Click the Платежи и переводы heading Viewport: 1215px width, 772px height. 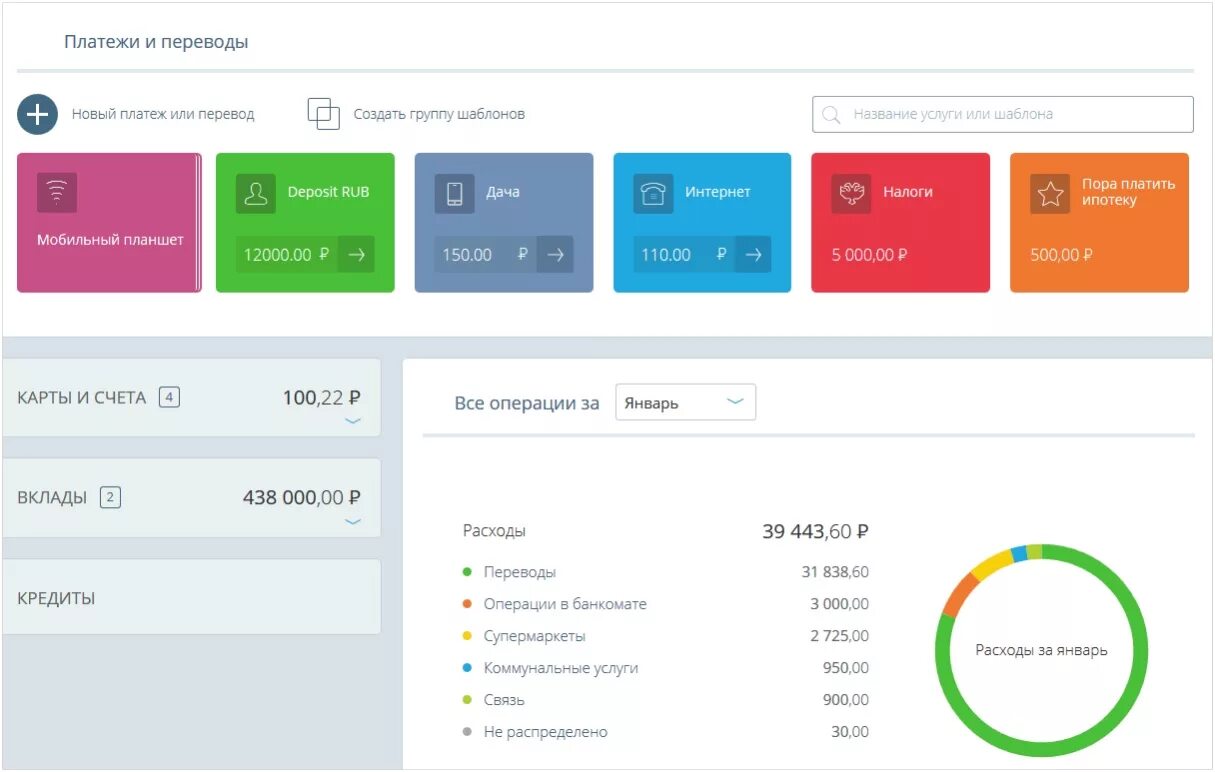click(156, 42)
